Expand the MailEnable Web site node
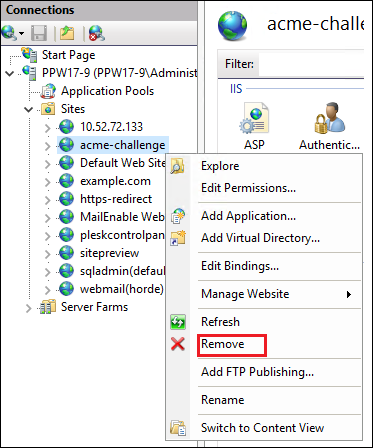 click(48, 218)
